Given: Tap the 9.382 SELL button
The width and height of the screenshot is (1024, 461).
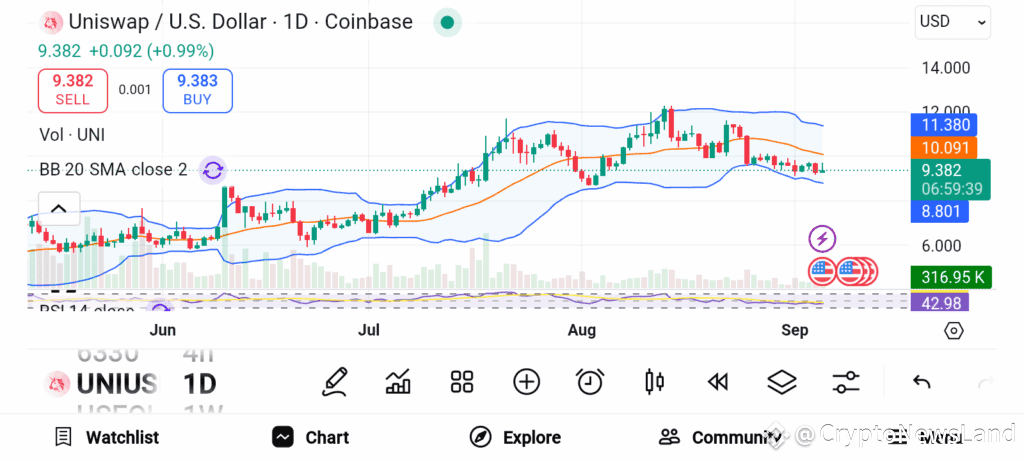Looking at the screenshot, I should [72, 90].
